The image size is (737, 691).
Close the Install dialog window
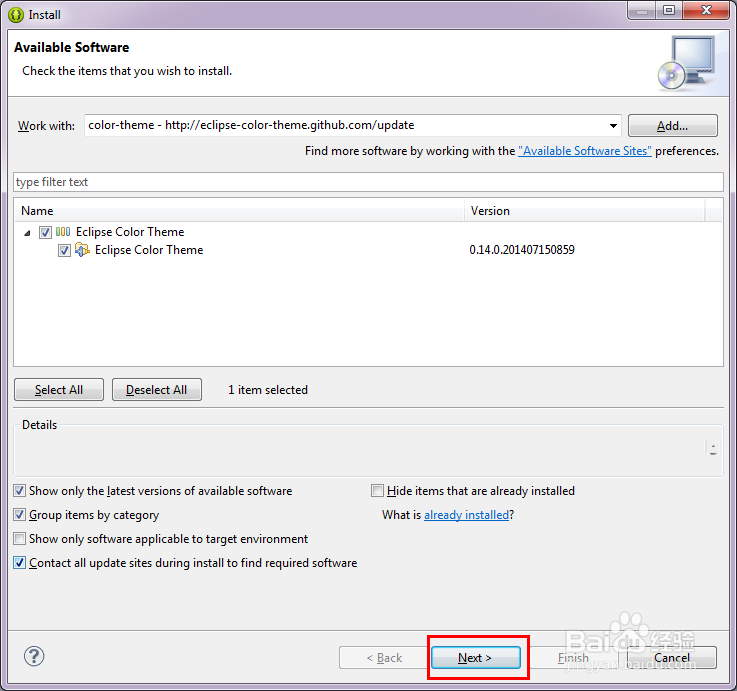click(x=706, y=10)
